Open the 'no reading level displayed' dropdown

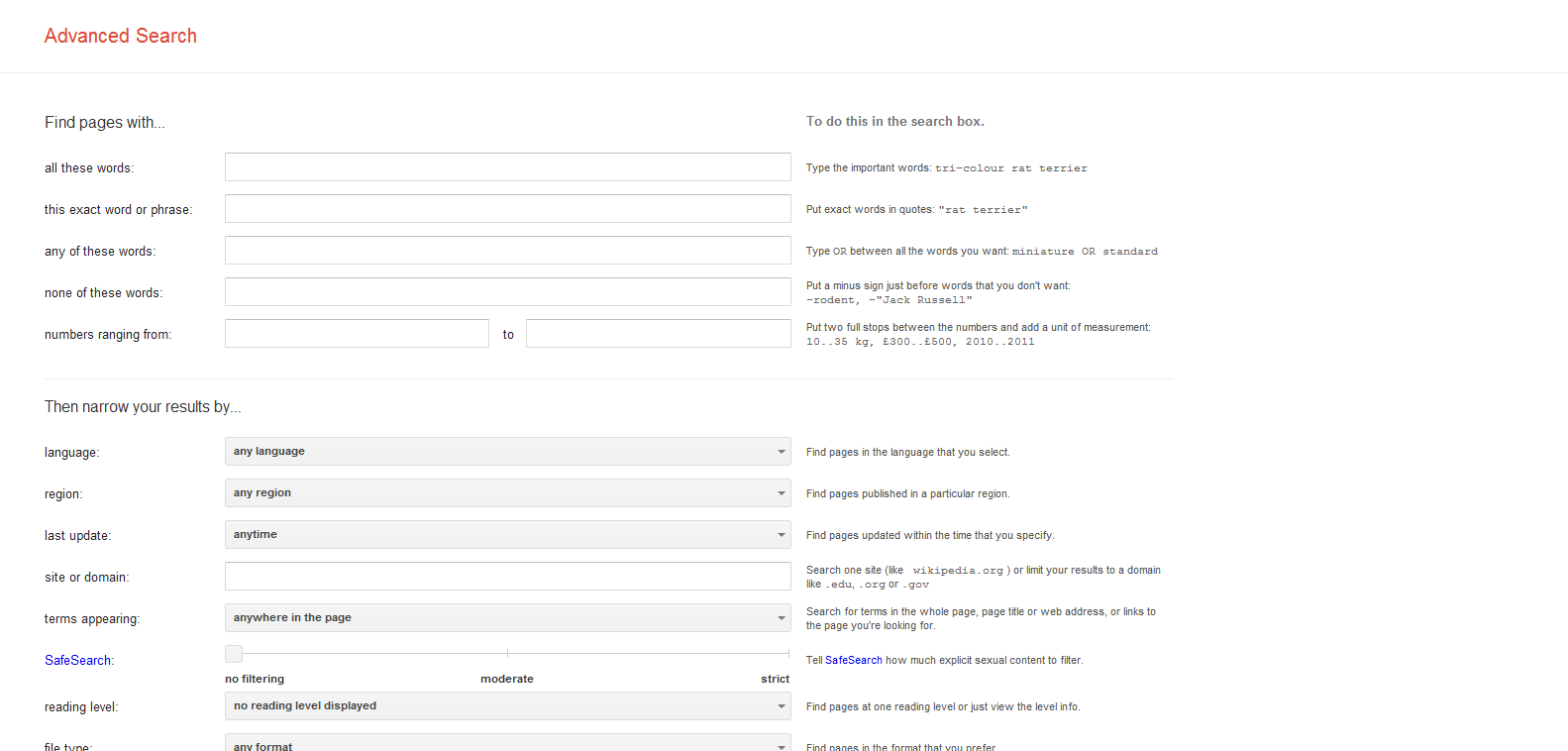[507, 706]
